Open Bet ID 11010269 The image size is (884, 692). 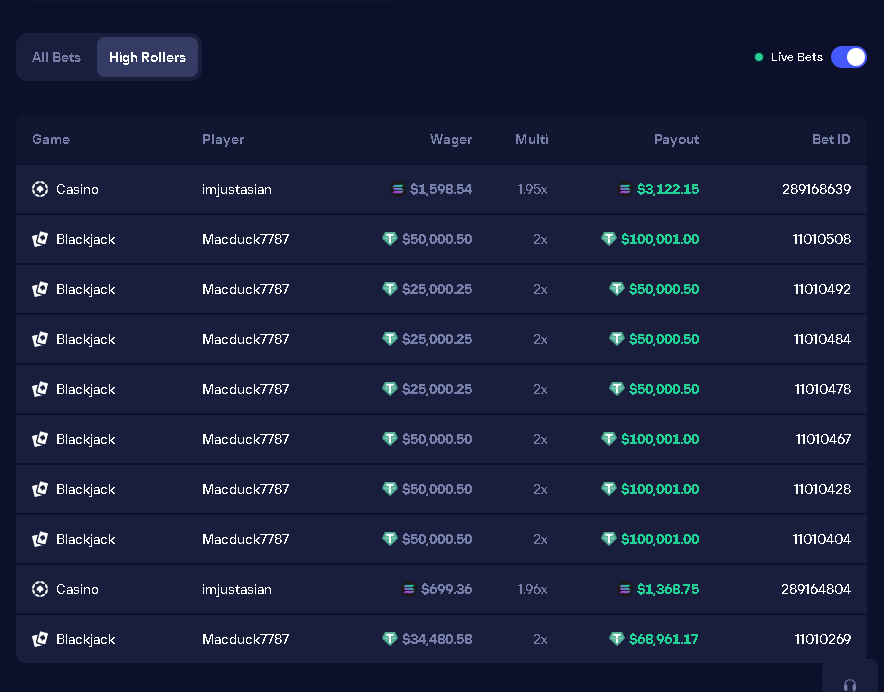click(823, 639)
